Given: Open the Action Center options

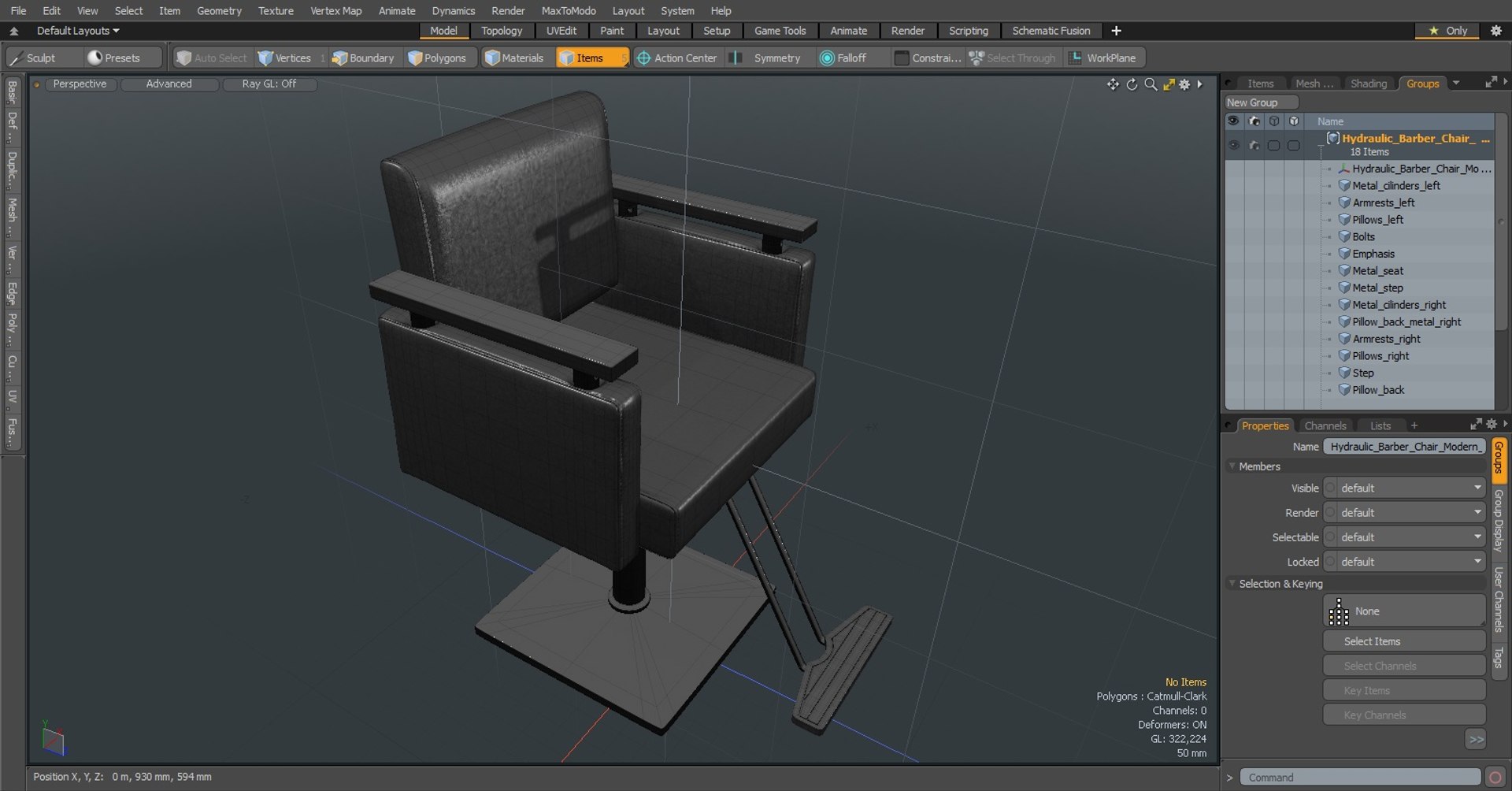Looking at the screenshot, I should (x=677, y=58).
